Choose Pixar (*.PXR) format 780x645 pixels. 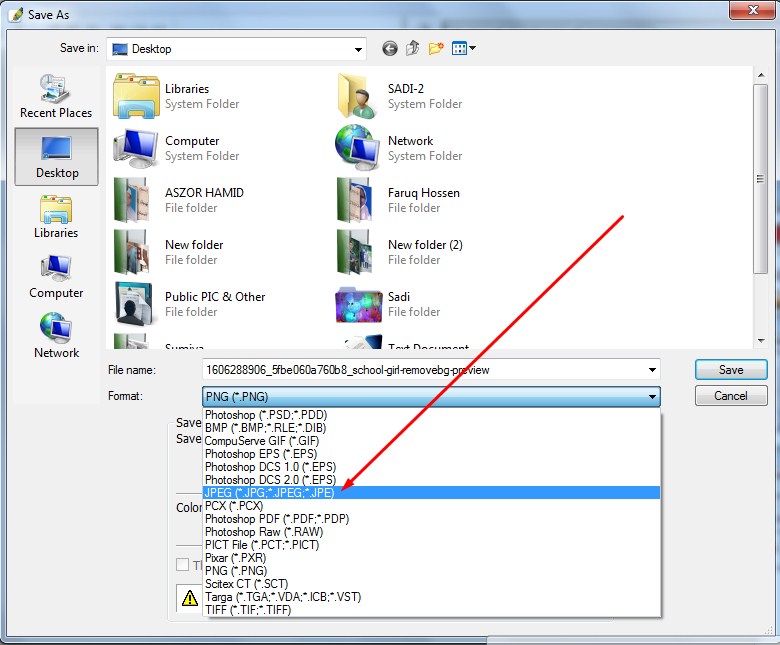(x=431, y=557)
